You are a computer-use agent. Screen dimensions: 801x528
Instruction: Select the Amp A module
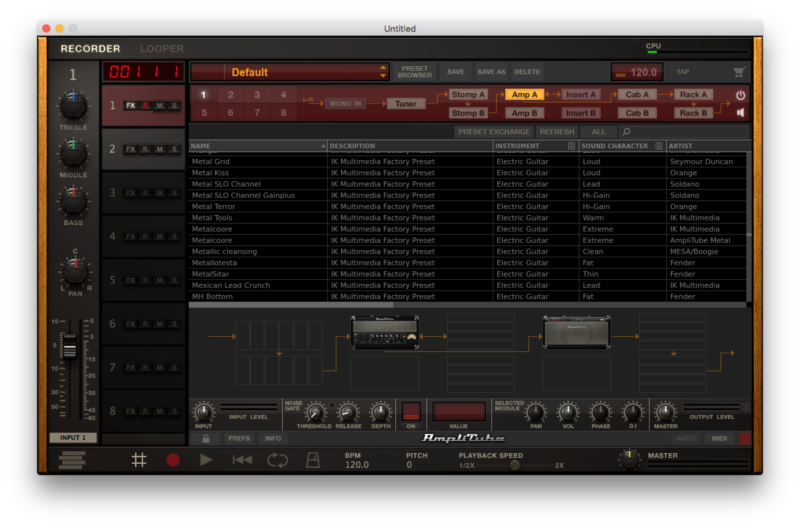tap(525, 94)
